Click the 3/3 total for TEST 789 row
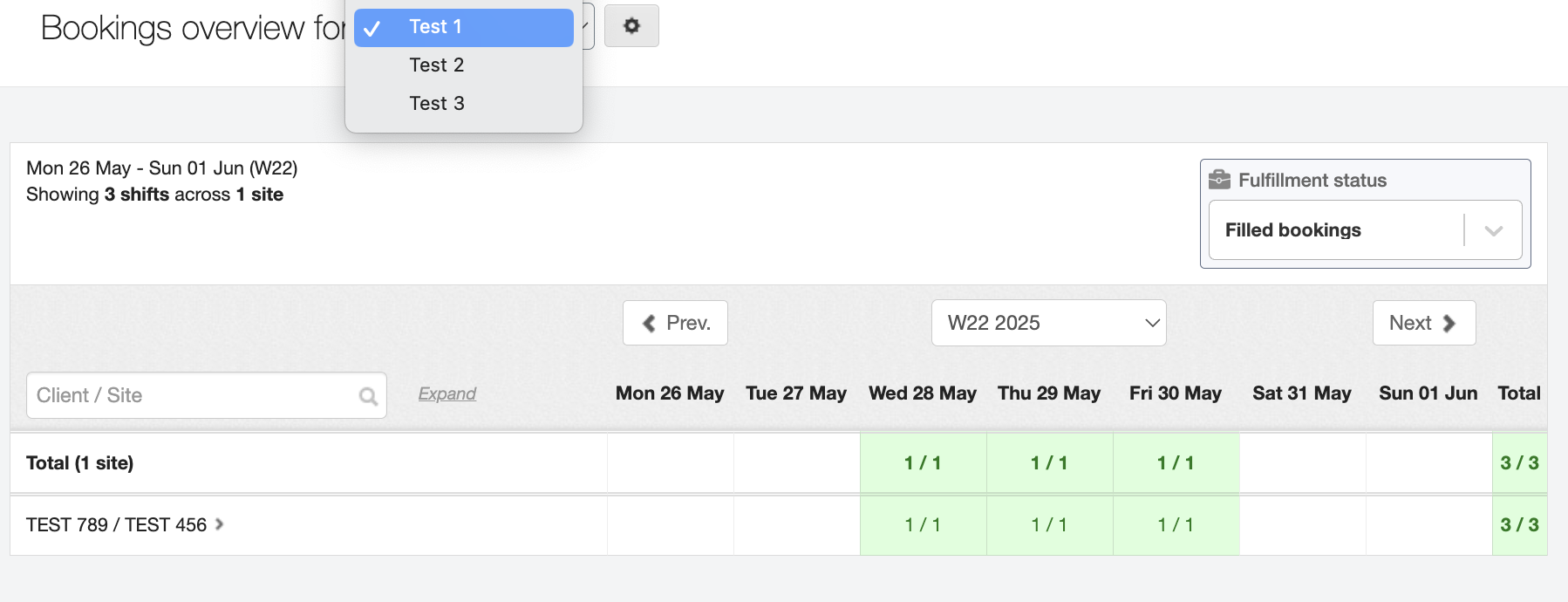The height and width of the screenshot is (602, 1568). pos(1519,525)
